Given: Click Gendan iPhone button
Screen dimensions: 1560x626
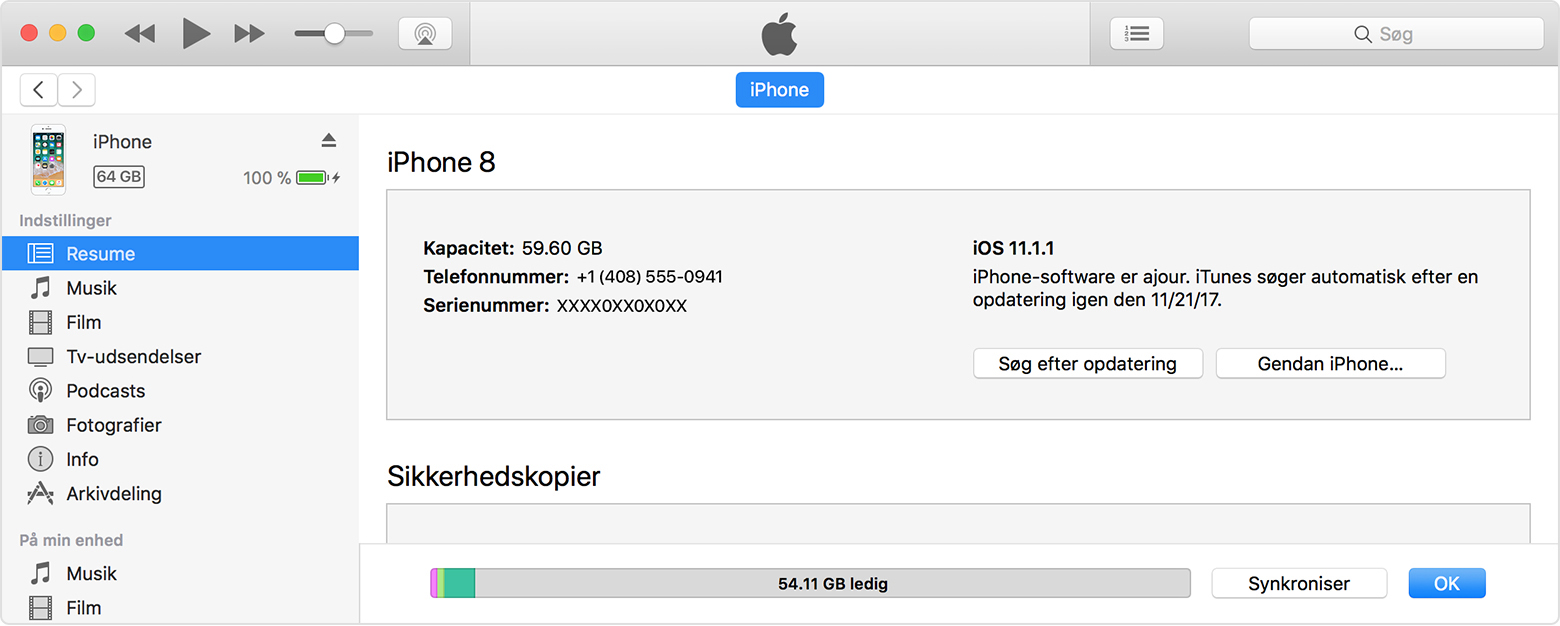Looking at the screenshot, I should [x=1330, y=364].
